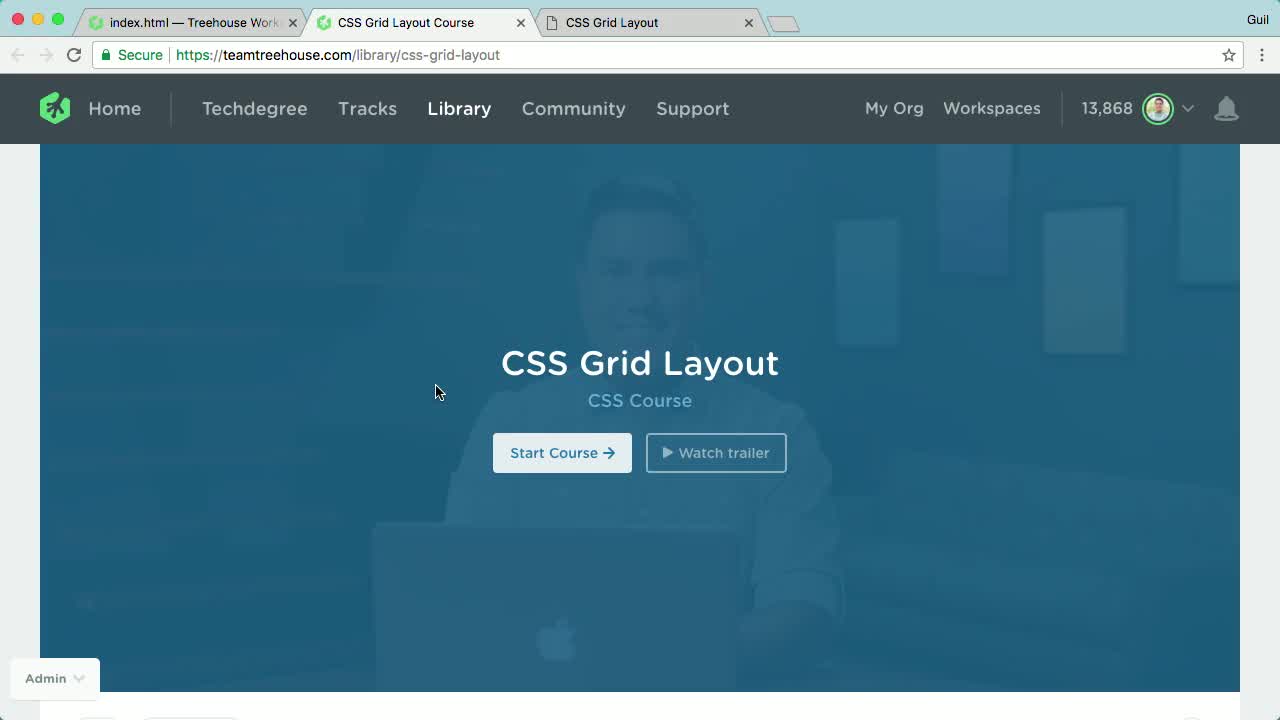The width and height of the screenshot is (1280, 720).
Task: Reload the current page
Action: [x=74, y=55]
